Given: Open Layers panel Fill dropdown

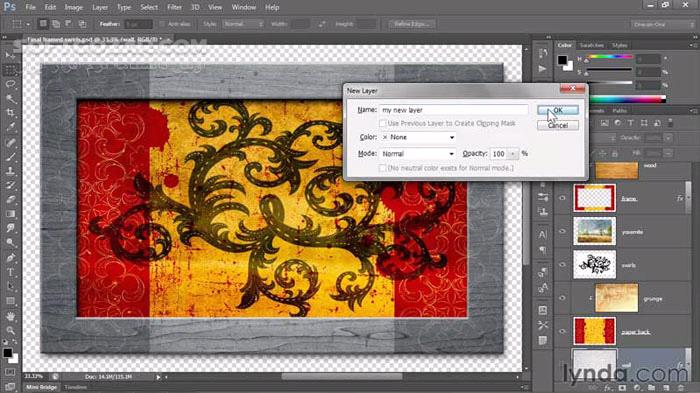Looking at the screenshot, I should pos(668,153).
